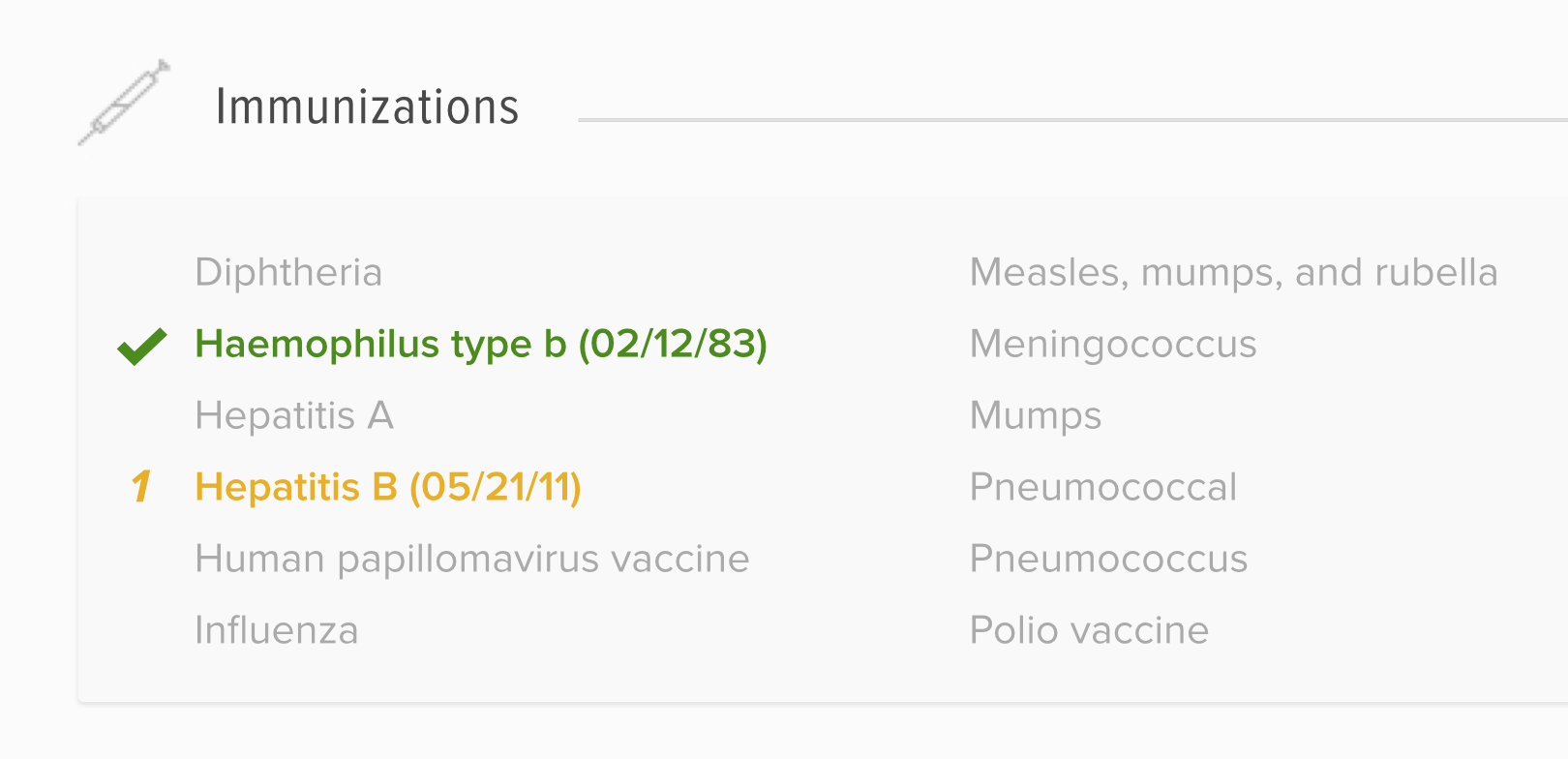Click the horizontal divider after Immunizations
1568x759 pixels.
[1065, 120]
